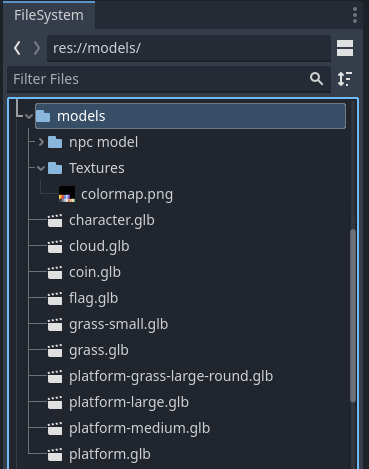
Task: Switch to the FileSystem tab
Action: (49, 15)
